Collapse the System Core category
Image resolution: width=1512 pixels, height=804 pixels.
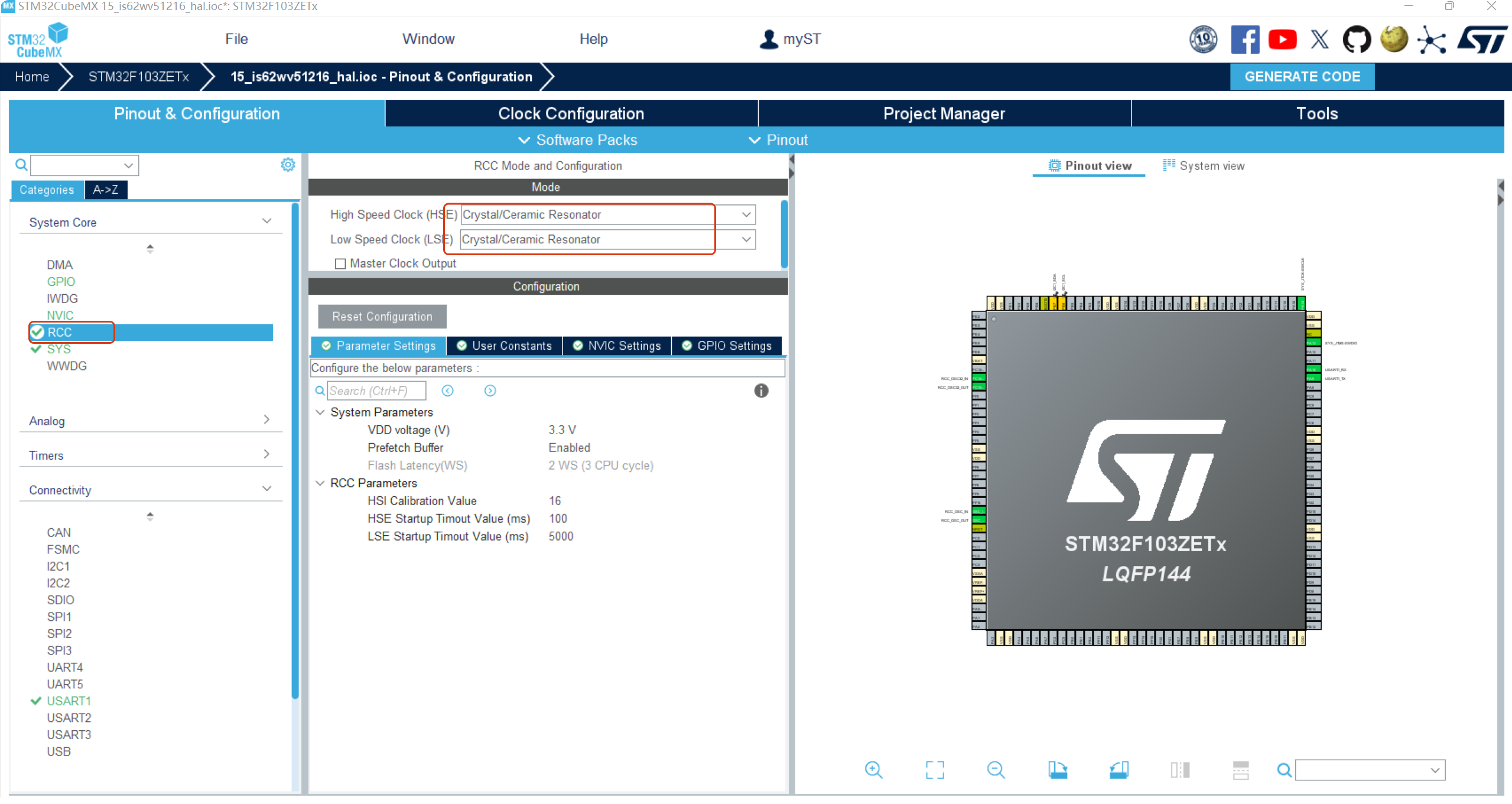pyautogui.click(x=266, y=221)
